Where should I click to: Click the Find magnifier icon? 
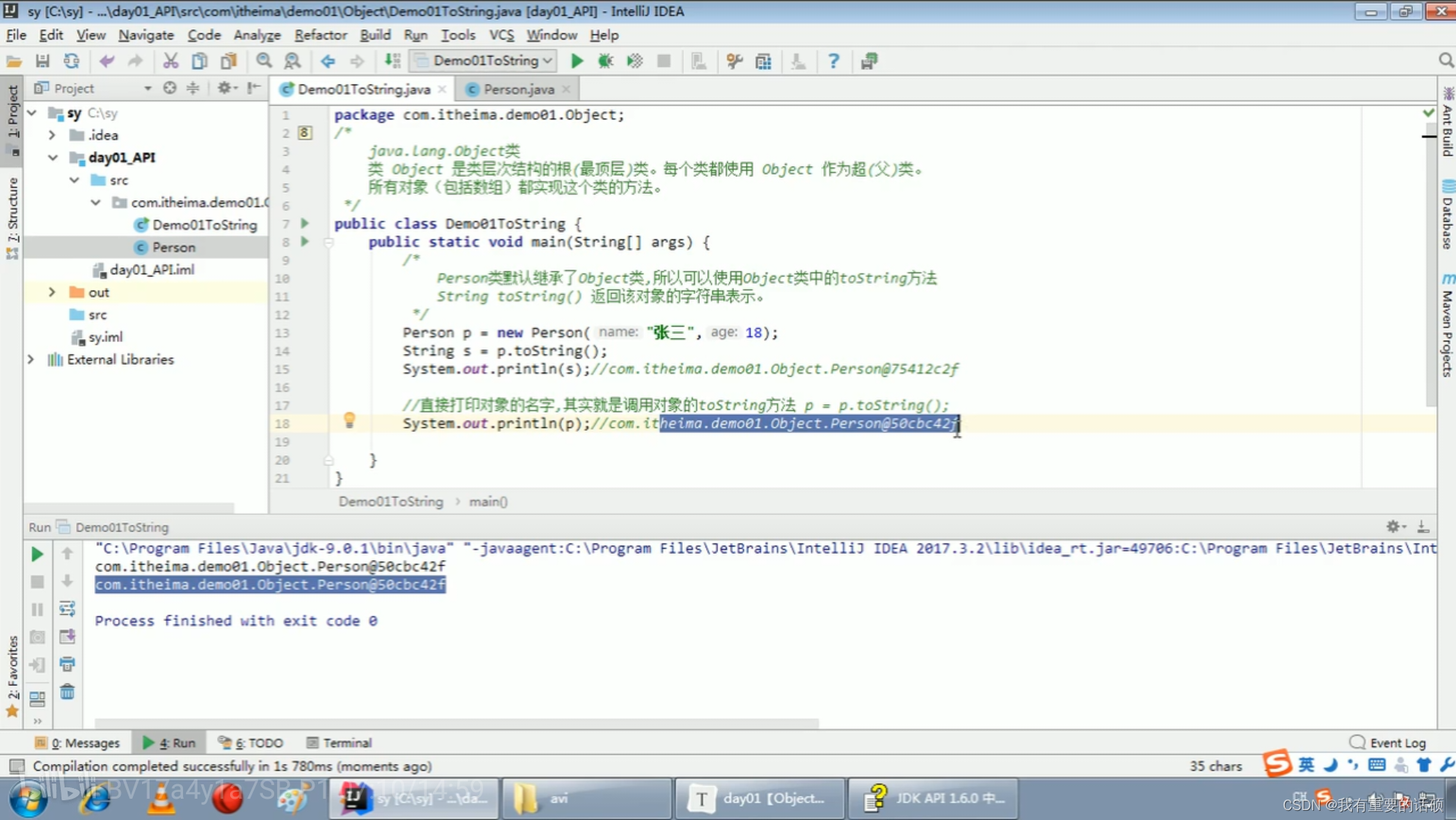point(264,61)
